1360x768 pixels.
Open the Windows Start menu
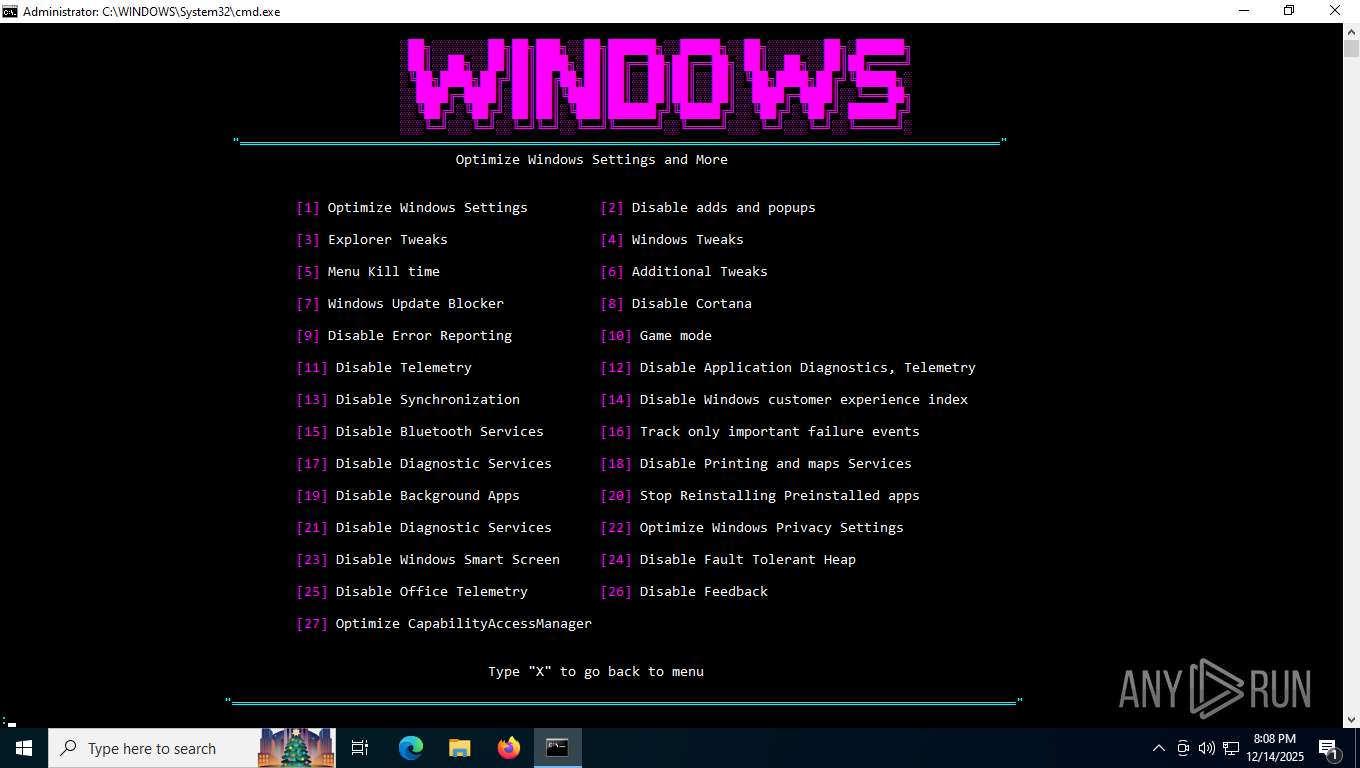click(x=24, y=748)
